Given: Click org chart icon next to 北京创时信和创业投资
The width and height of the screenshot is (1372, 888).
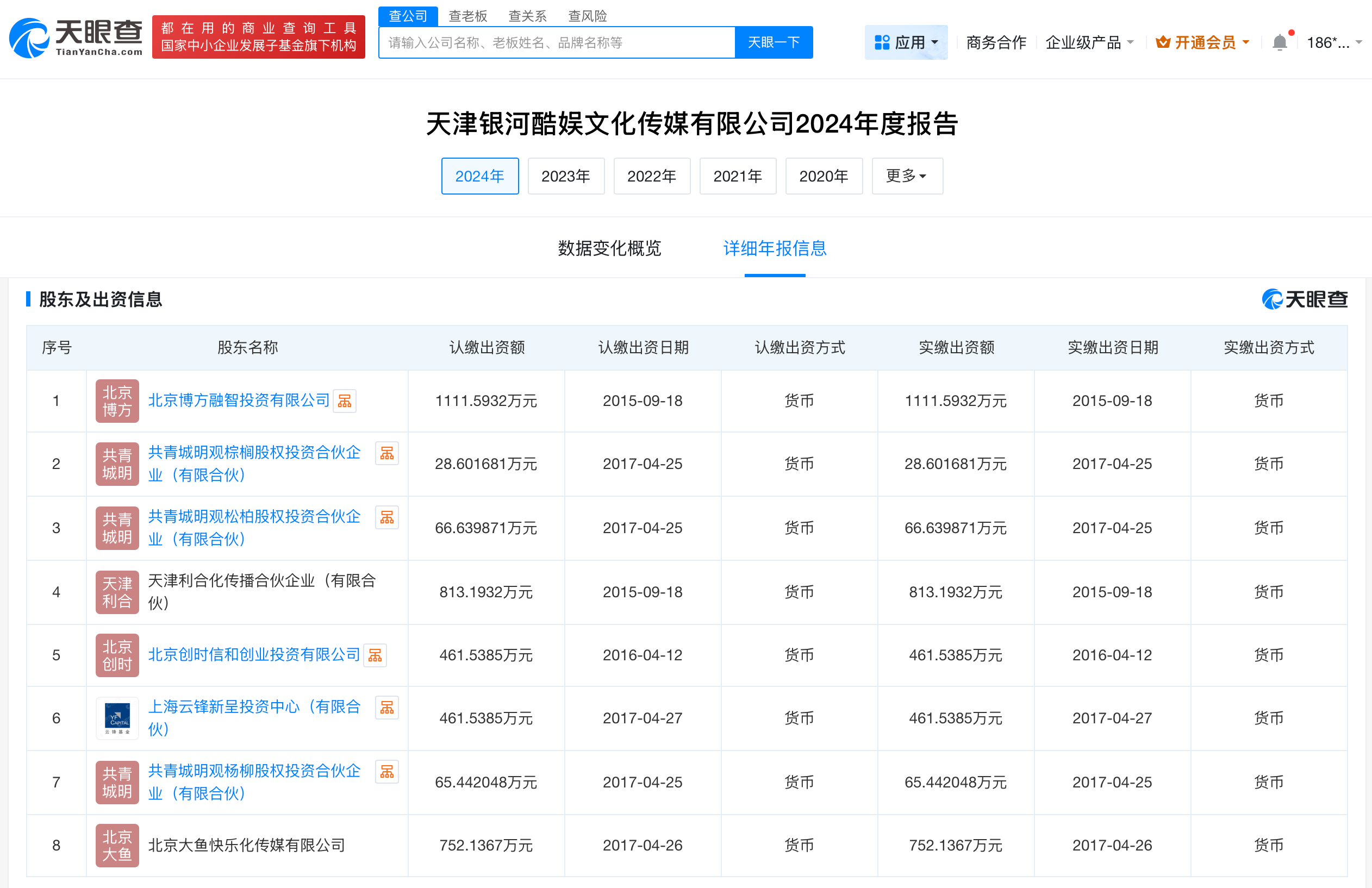Looking at the screenshot, I should coord(375,655).
